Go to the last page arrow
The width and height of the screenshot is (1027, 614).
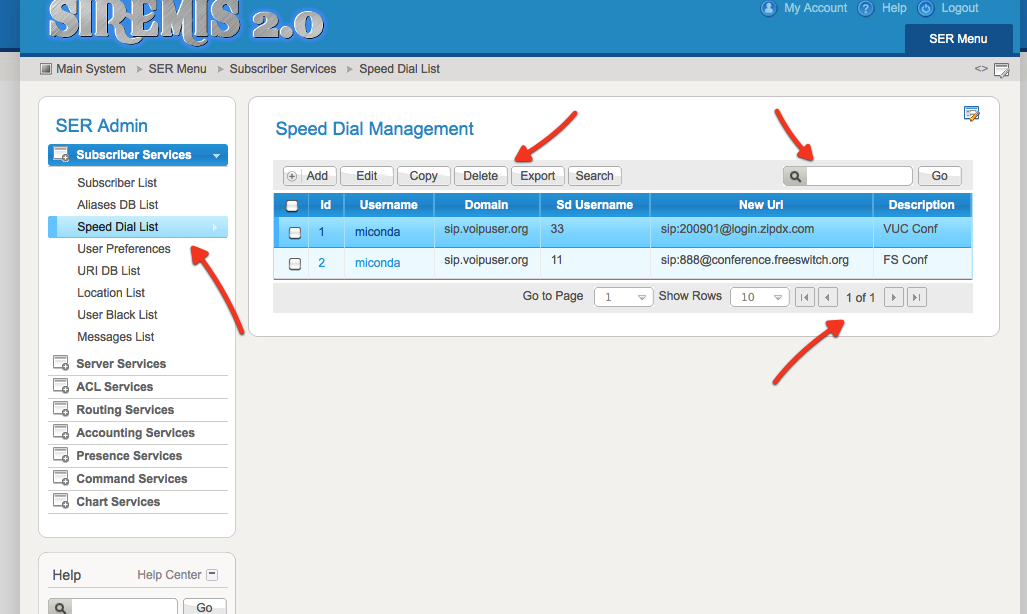click(x=916, y=297)
